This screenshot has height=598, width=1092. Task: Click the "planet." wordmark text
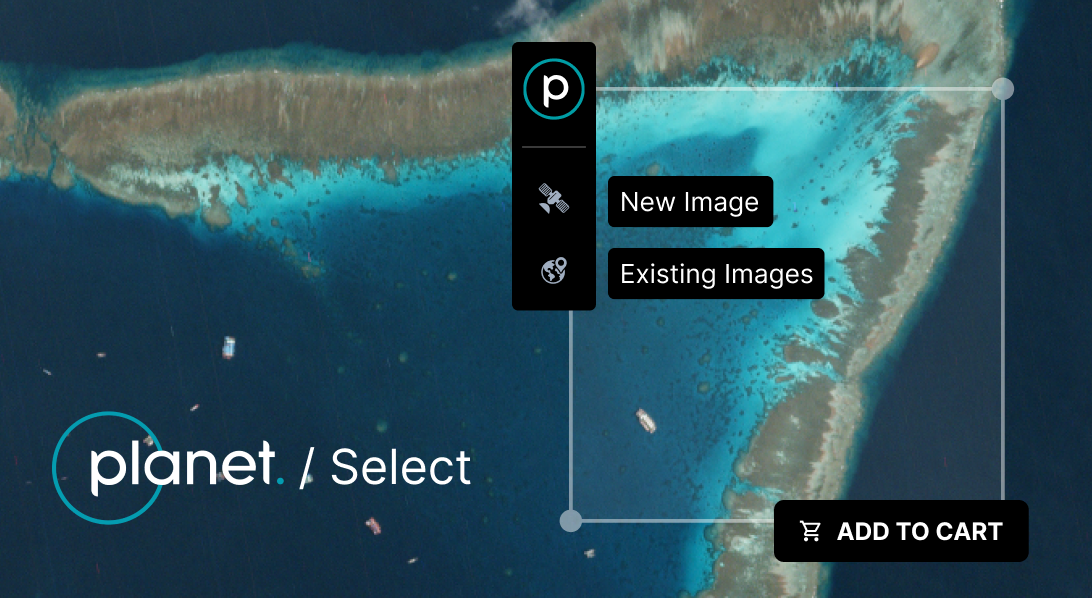coord(187,466)
